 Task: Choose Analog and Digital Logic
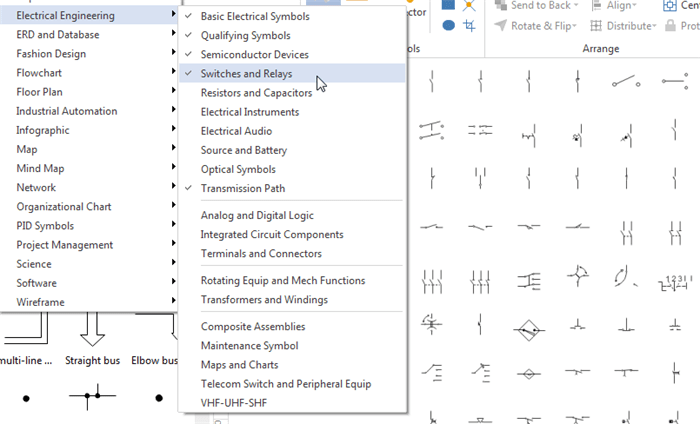[x=257, y=215]
